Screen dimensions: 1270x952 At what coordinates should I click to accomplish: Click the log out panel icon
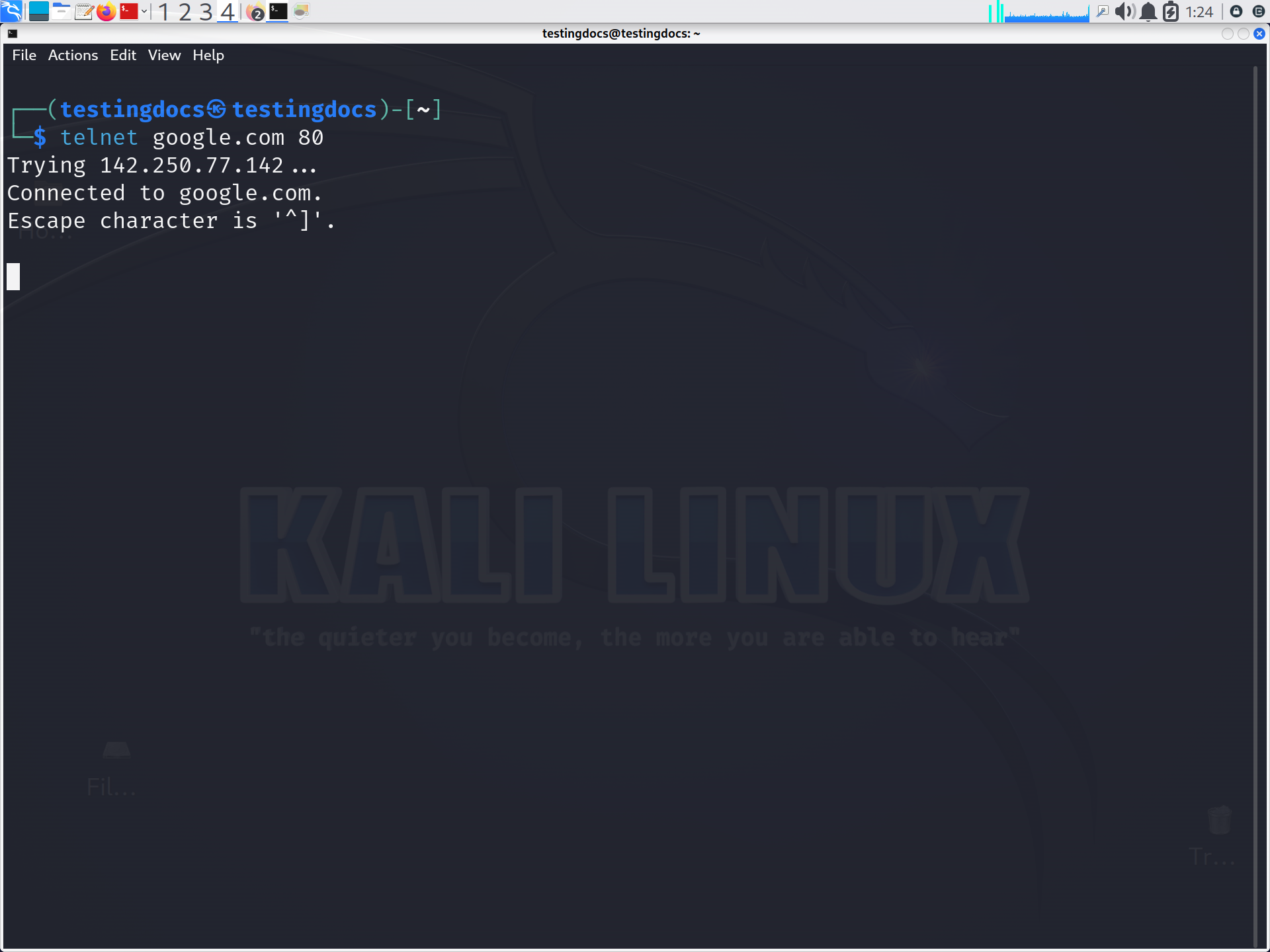1259,11
